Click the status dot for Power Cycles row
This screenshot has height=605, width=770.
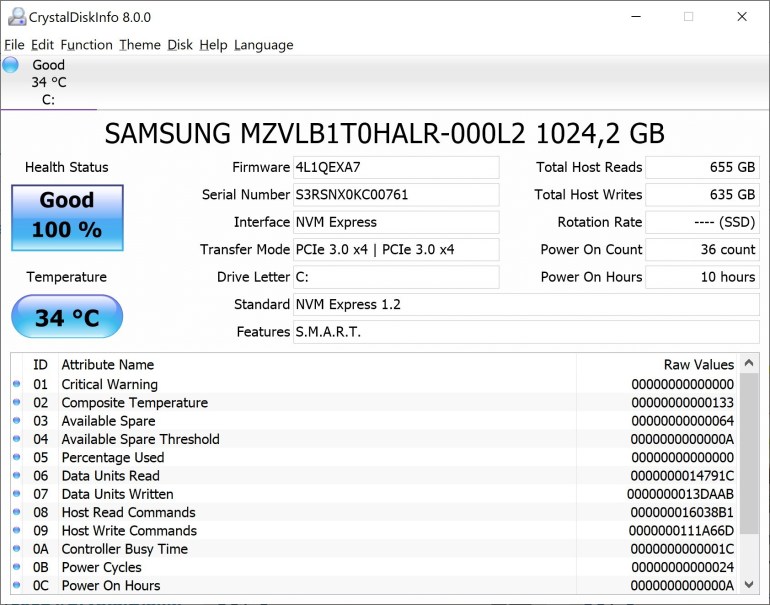coord(16,567)
